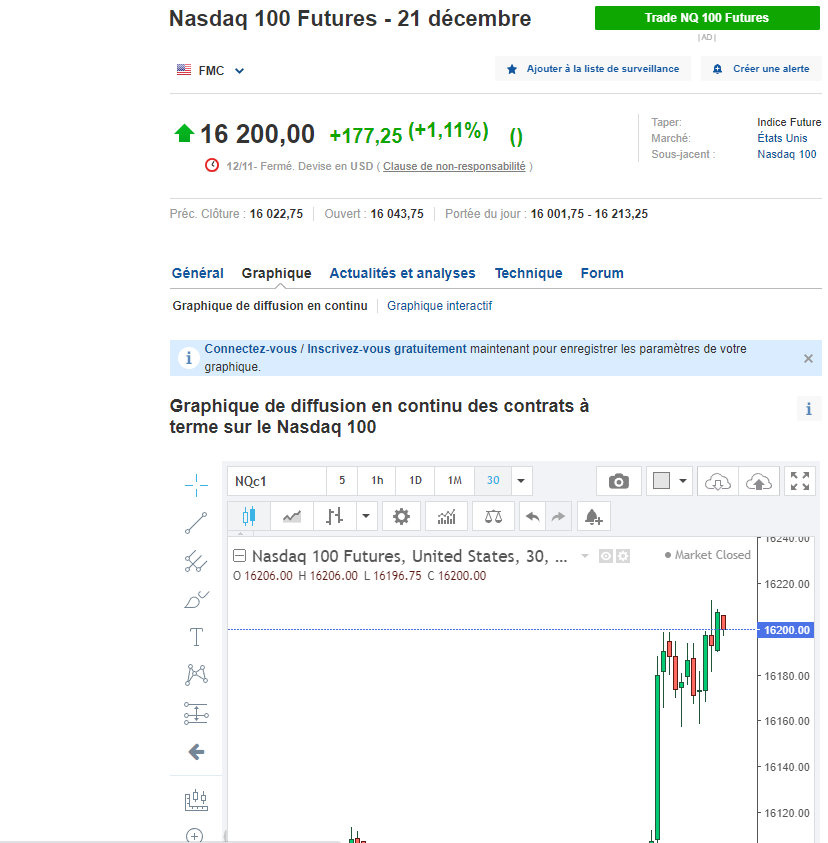Open series format settings icon in legend
The image size is (828, 843).
pos(623,556)
